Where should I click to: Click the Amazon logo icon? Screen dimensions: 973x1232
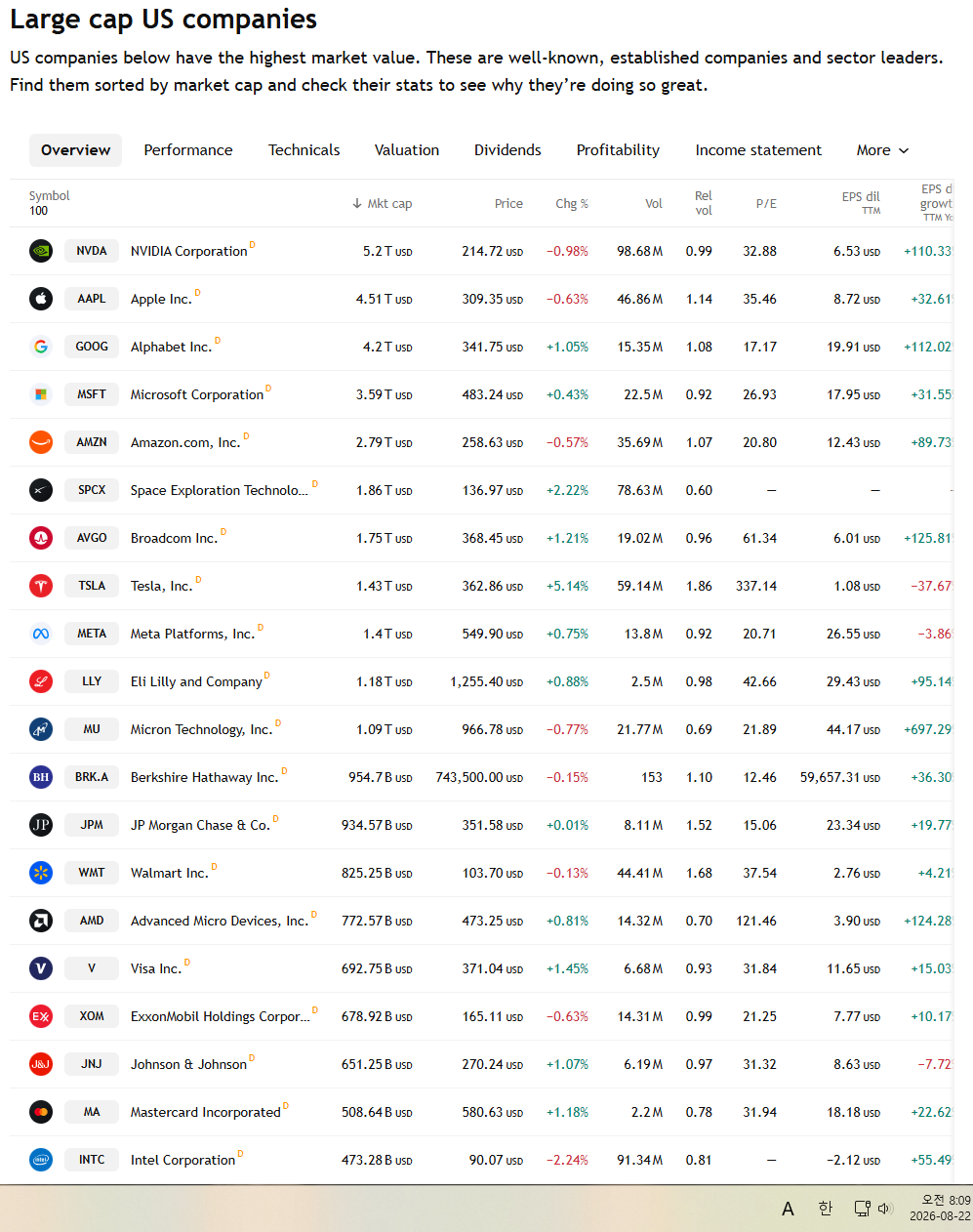point(41,442)
